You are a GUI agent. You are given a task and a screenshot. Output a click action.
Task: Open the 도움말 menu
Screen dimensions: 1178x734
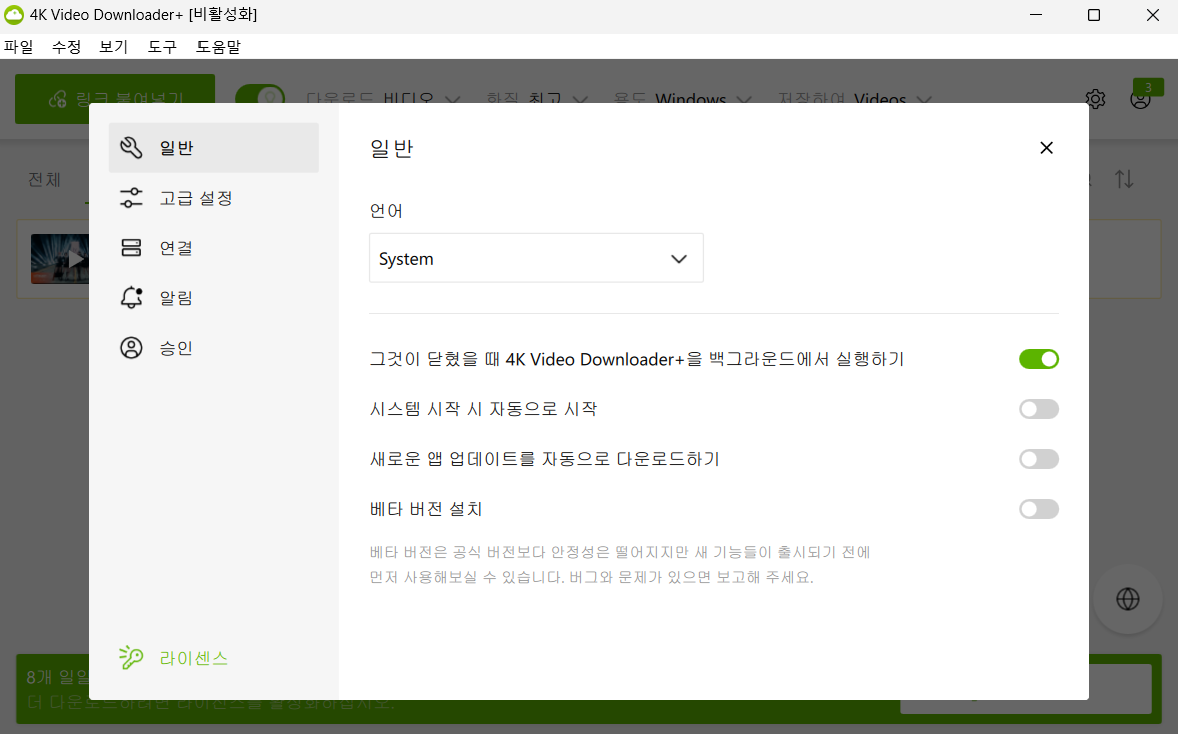(x=218, y=47)
